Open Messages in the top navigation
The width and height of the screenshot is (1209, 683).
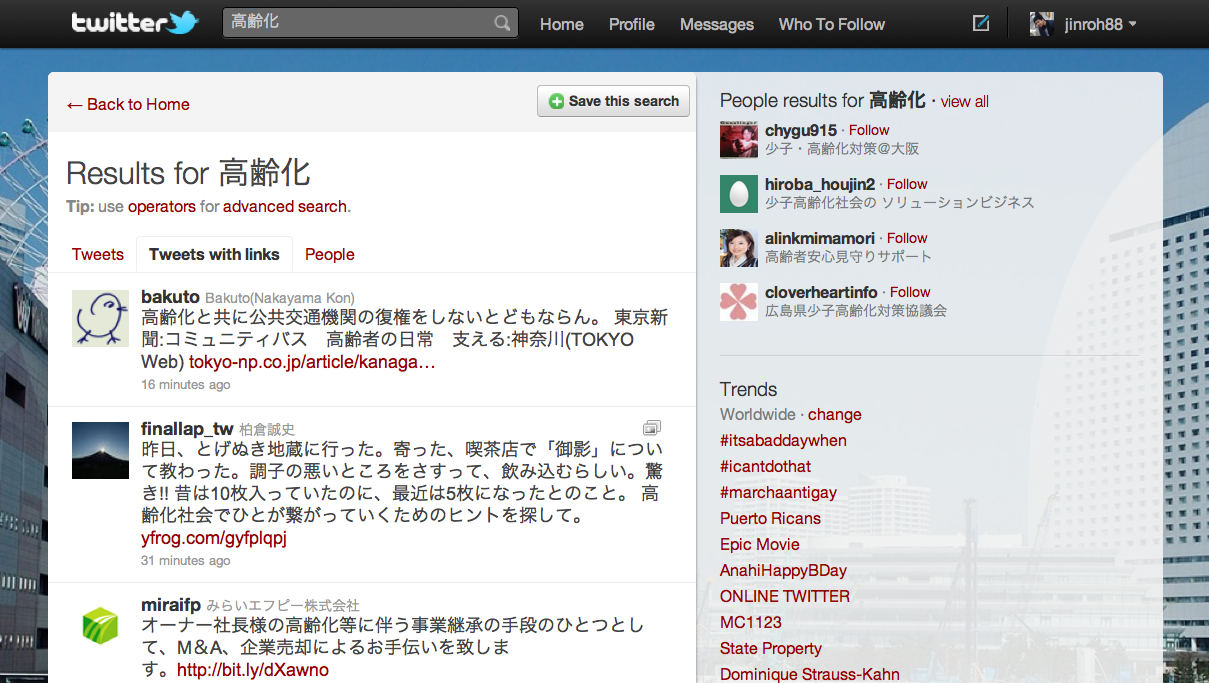click(717, 24)
